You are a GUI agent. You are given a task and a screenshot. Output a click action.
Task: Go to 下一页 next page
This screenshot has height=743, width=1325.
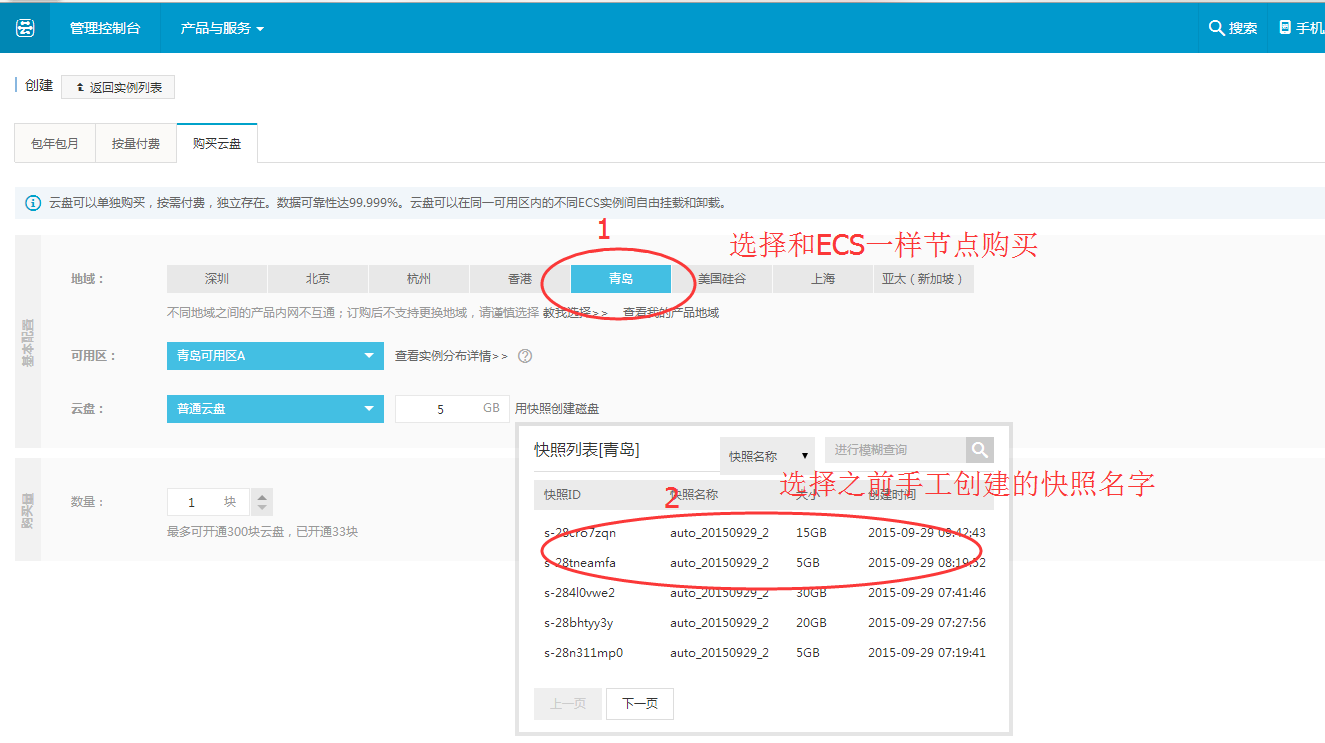[640, 704]
